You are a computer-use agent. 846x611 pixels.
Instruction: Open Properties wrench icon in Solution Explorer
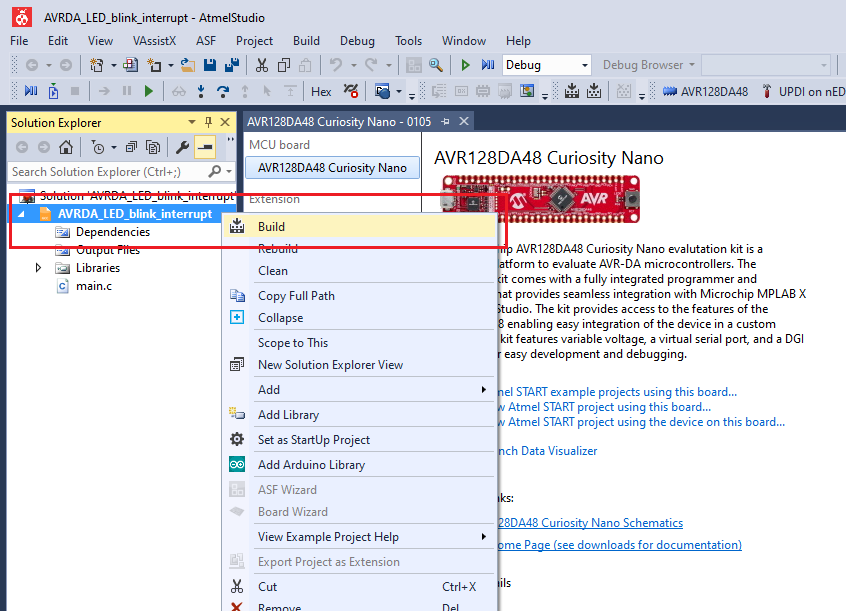182,147
